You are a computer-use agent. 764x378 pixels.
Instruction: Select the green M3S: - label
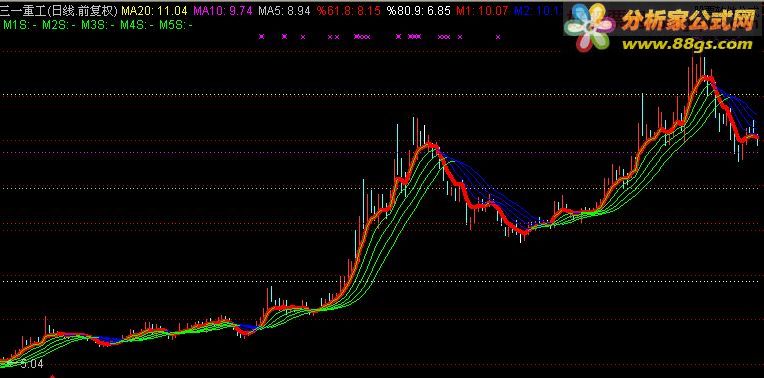click(97, 25)
